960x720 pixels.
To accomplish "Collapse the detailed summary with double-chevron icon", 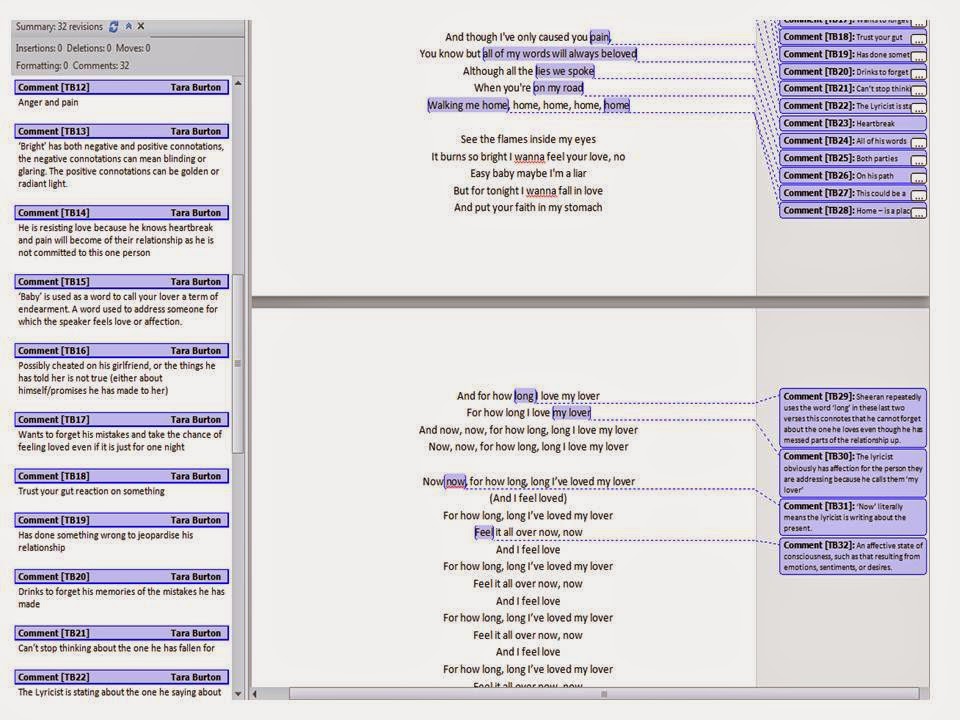I will pos(129,26).
